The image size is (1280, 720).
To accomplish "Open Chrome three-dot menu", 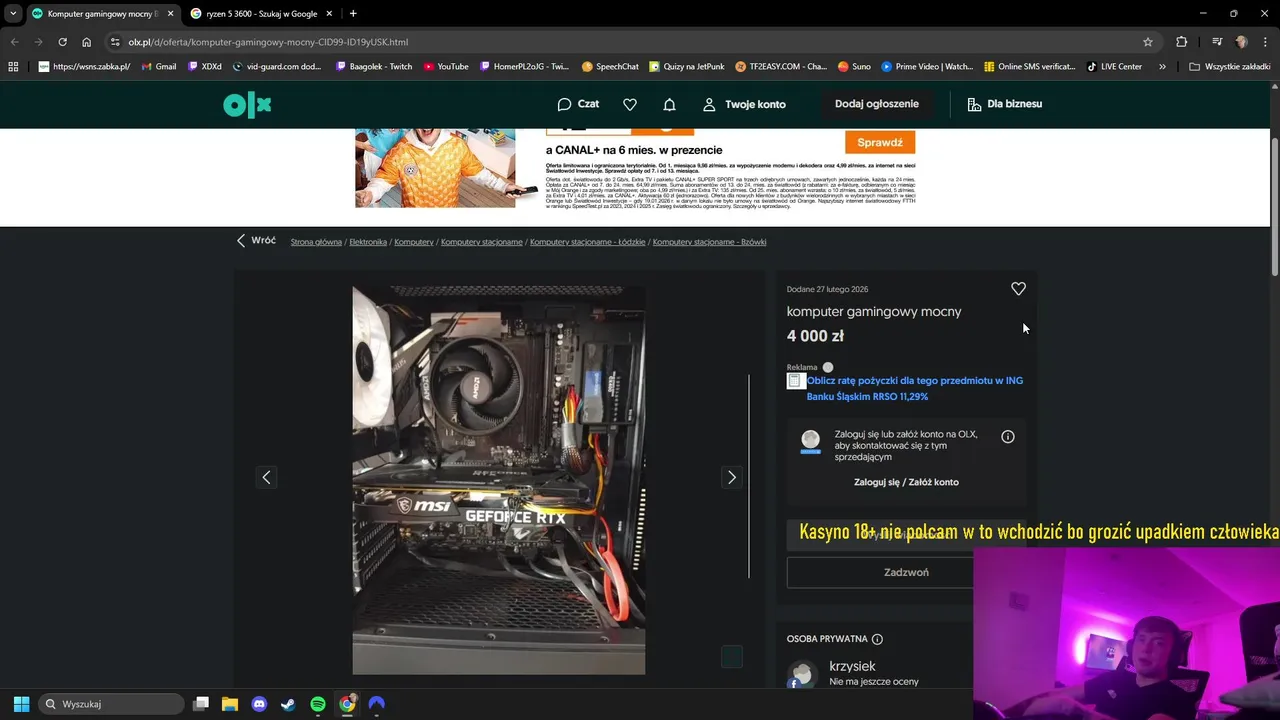I will tap(1265, 42).
